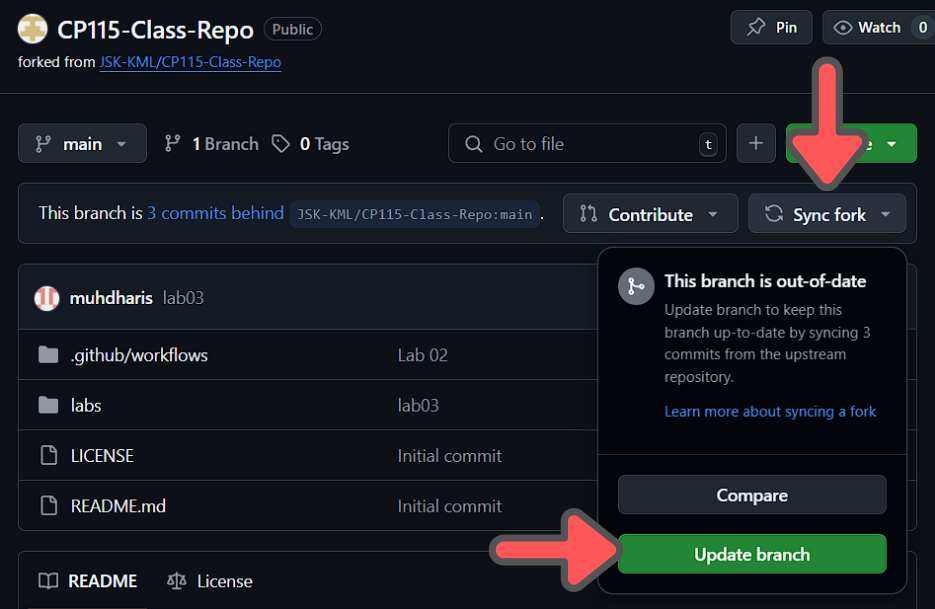Click the CP115-Class-Repo repository title
Viewport: 935px width, 609px height.
(155, 30)
